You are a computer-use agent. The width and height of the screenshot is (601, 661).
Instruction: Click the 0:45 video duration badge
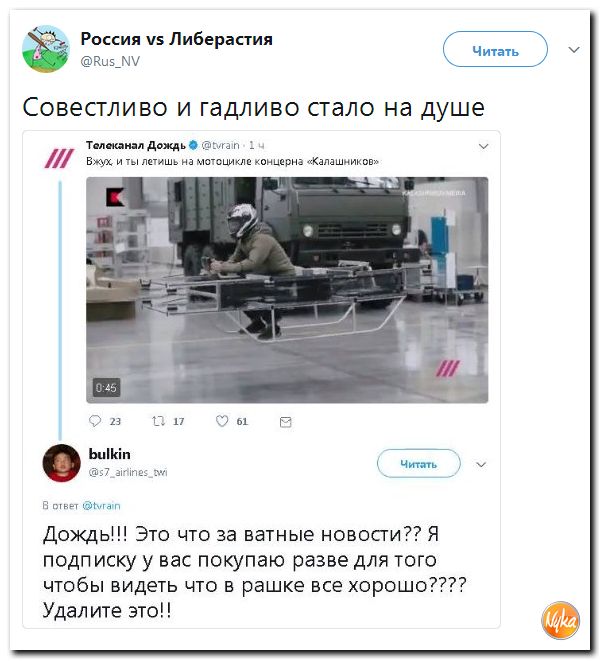coord(106,387)
